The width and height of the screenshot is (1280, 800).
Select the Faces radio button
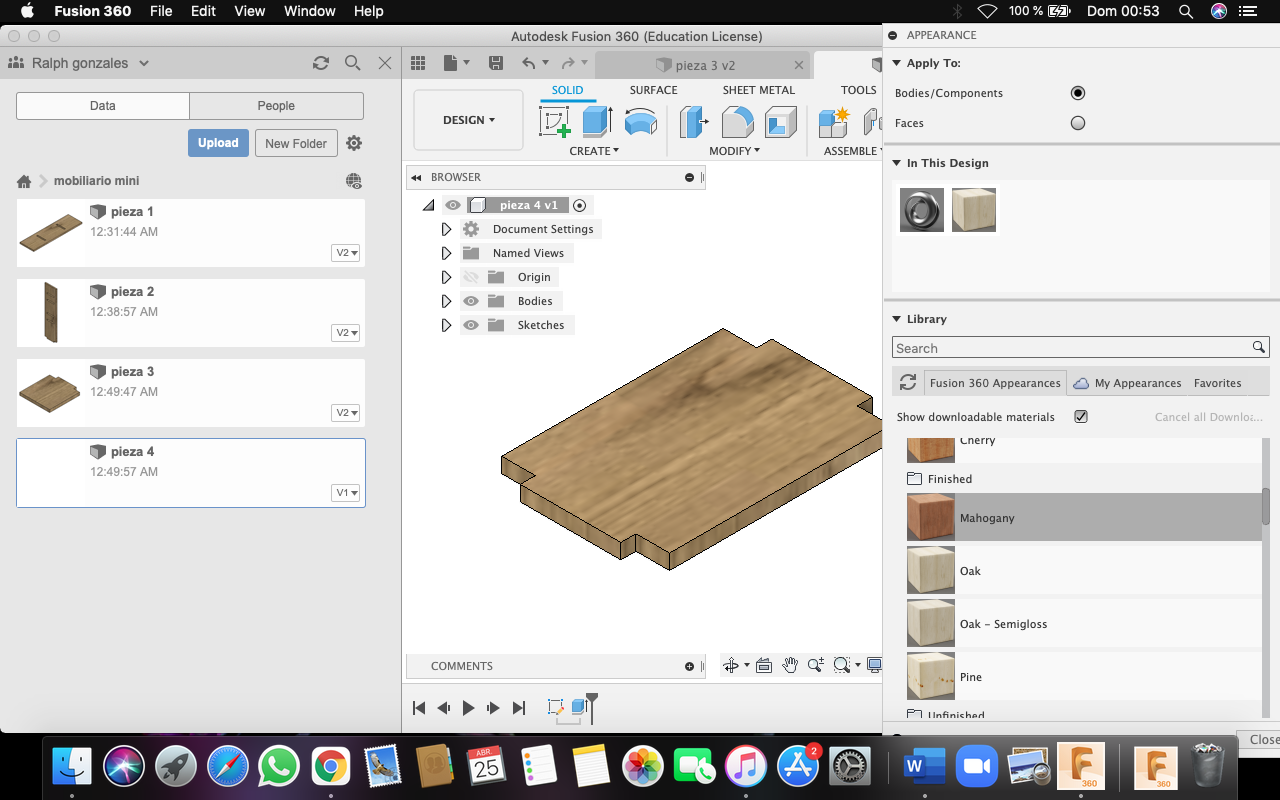[x=1077, y=123]
